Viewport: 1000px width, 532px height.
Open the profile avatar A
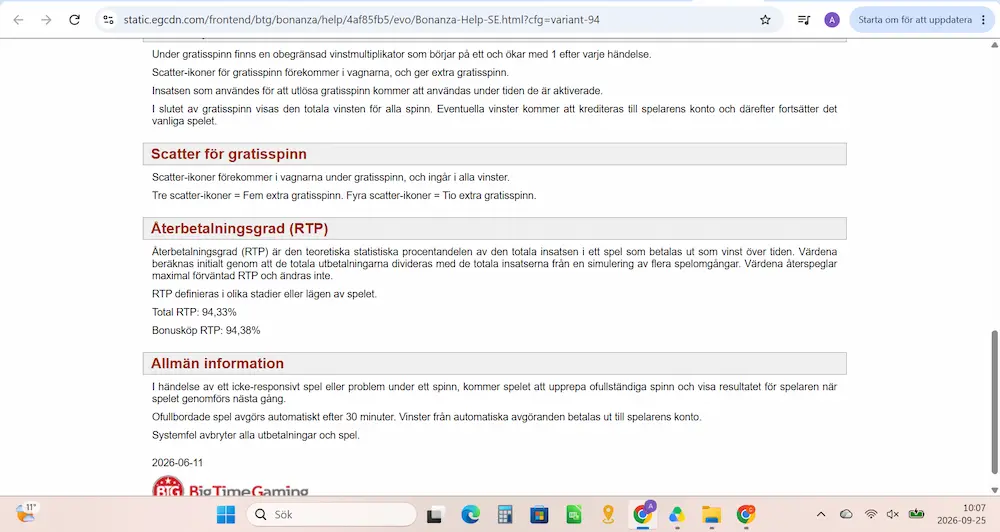click(x=832, y=20)
